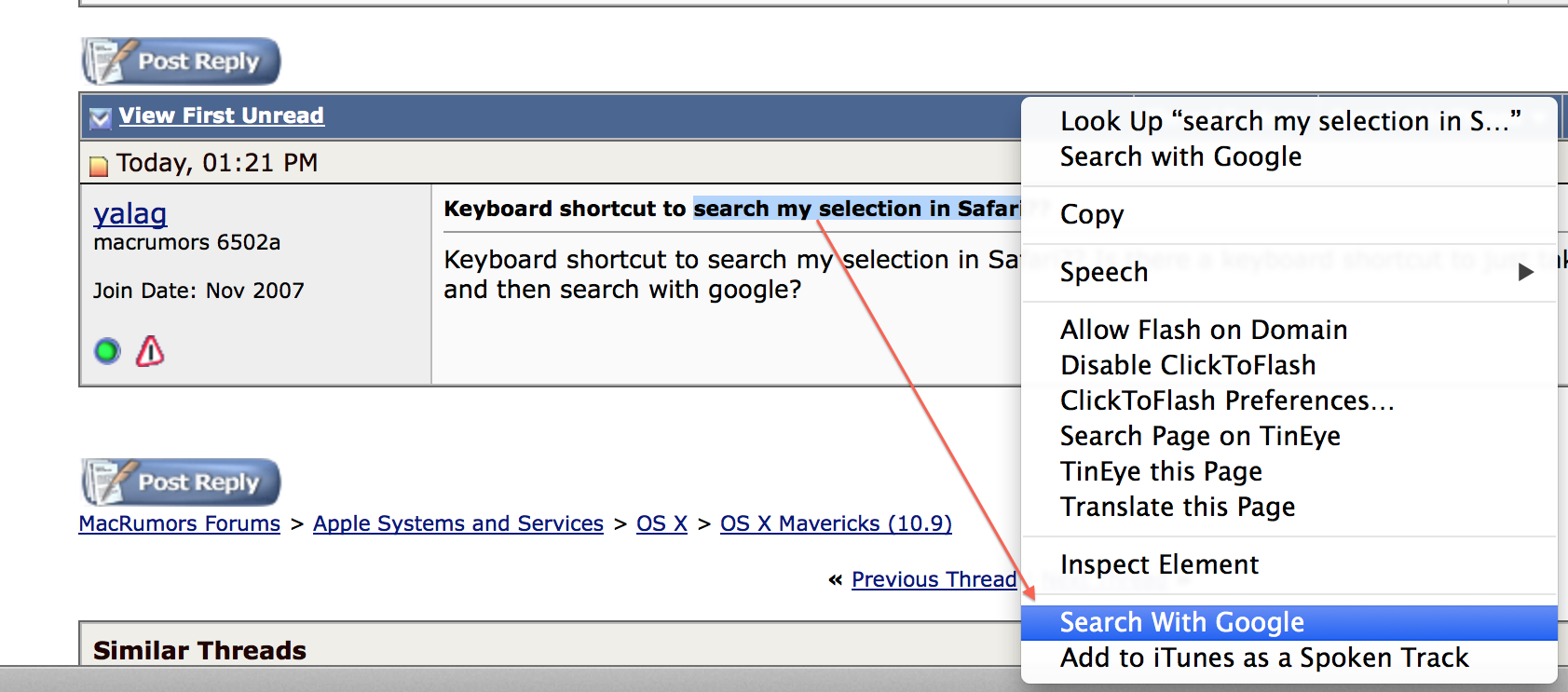This screenshot has width=1568, height=692.
Task: Click the upper Post Reply button
Action: [181, 61]
